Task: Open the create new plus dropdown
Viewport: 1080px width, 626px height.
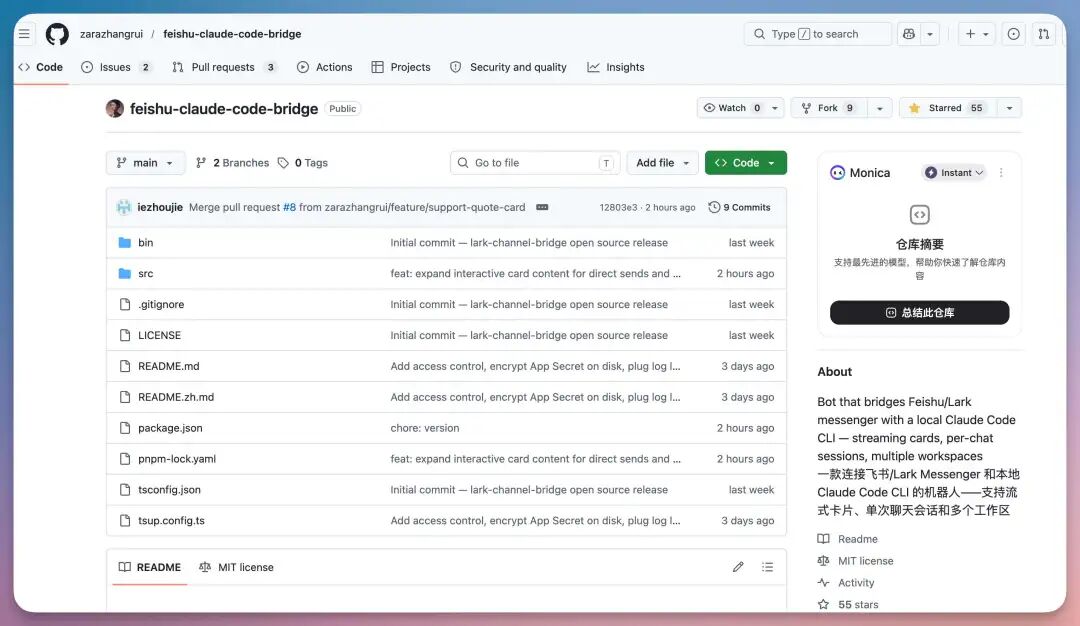Action: pyautogui.click(x=977, y=34)
